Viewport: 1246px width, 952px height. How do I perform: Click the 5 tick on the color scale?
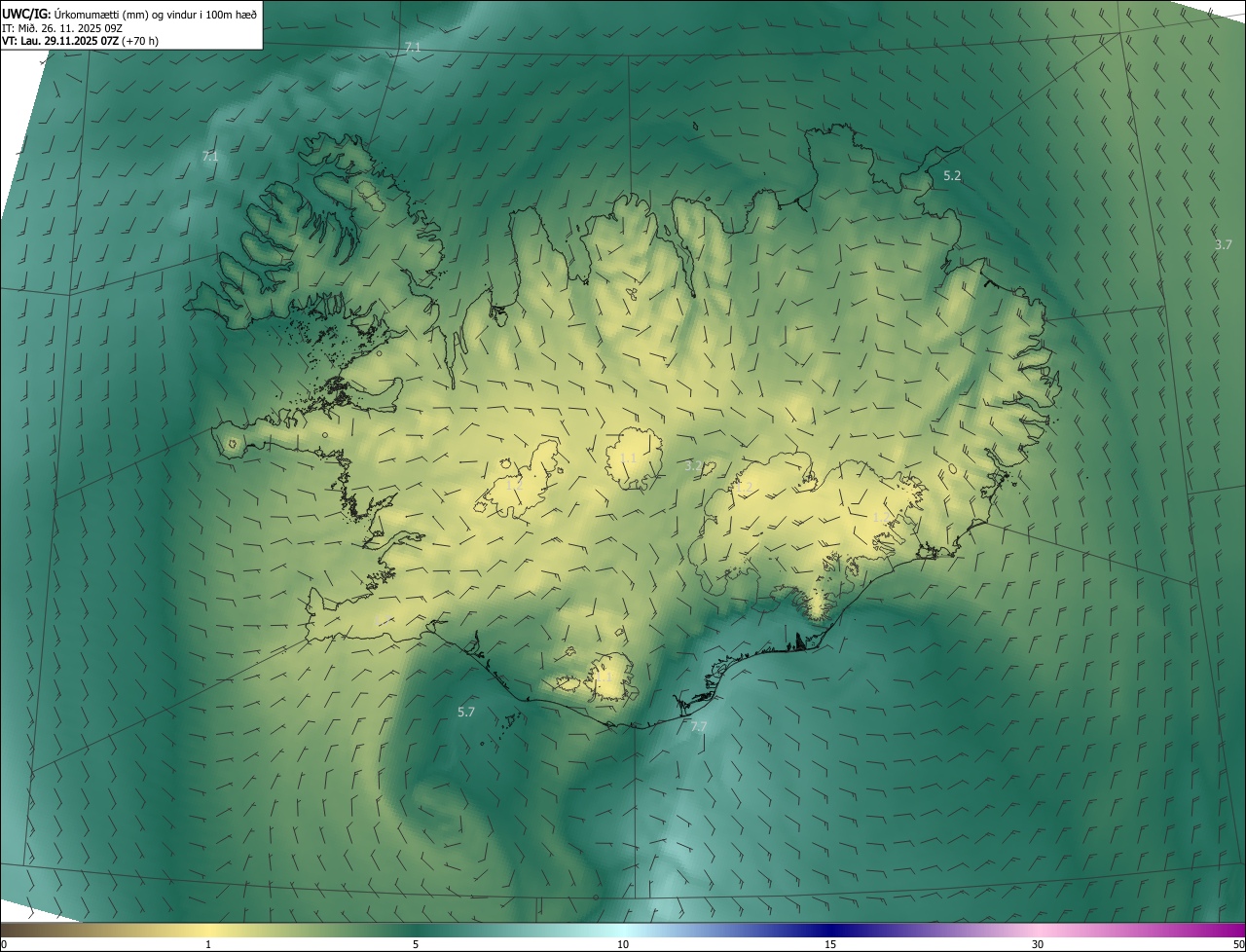coord(416,944)
